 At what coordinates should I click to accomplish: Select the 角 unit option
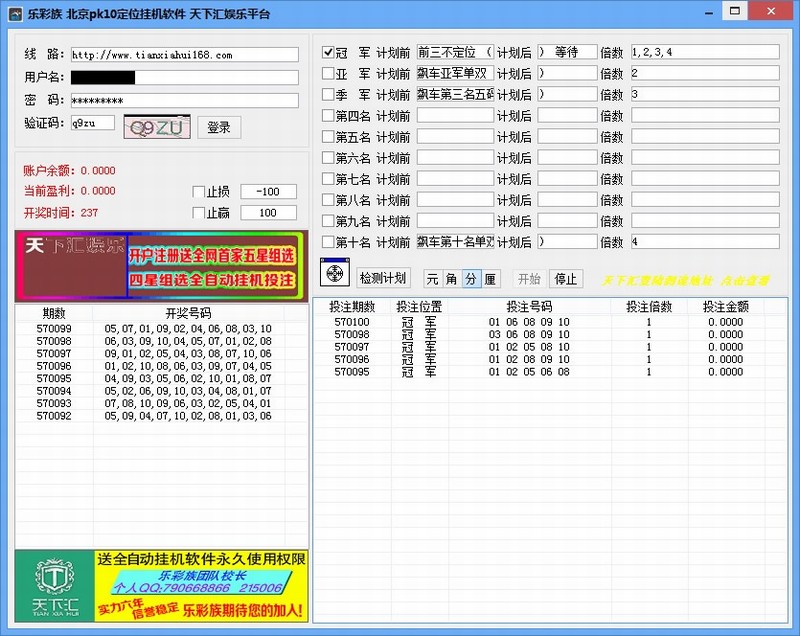click(x=452, y=279)
